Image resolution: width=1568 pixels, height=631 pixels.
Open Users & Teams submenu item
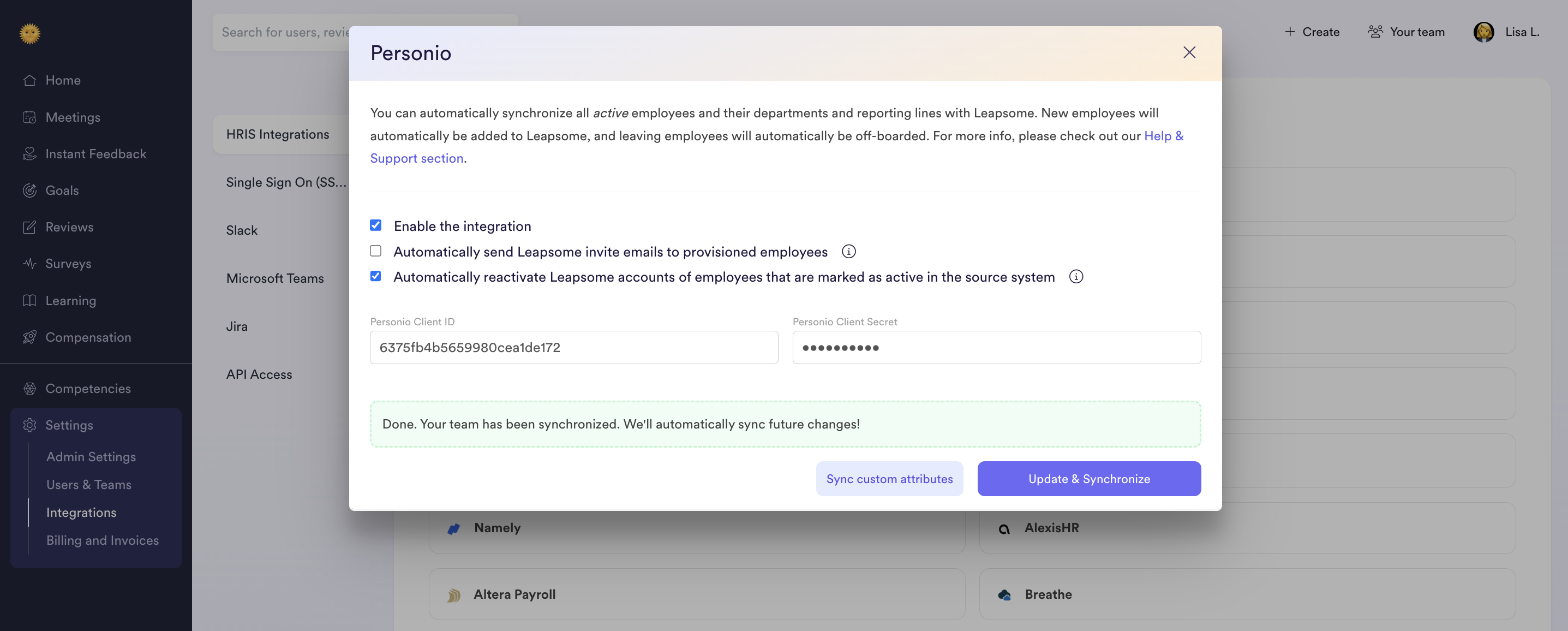88,484
